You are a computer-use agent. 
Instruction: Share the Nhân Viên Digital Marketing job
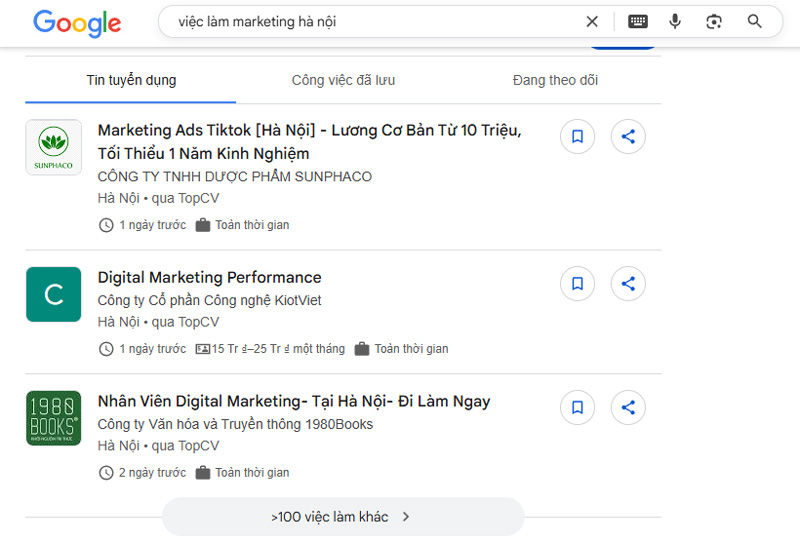628,407
